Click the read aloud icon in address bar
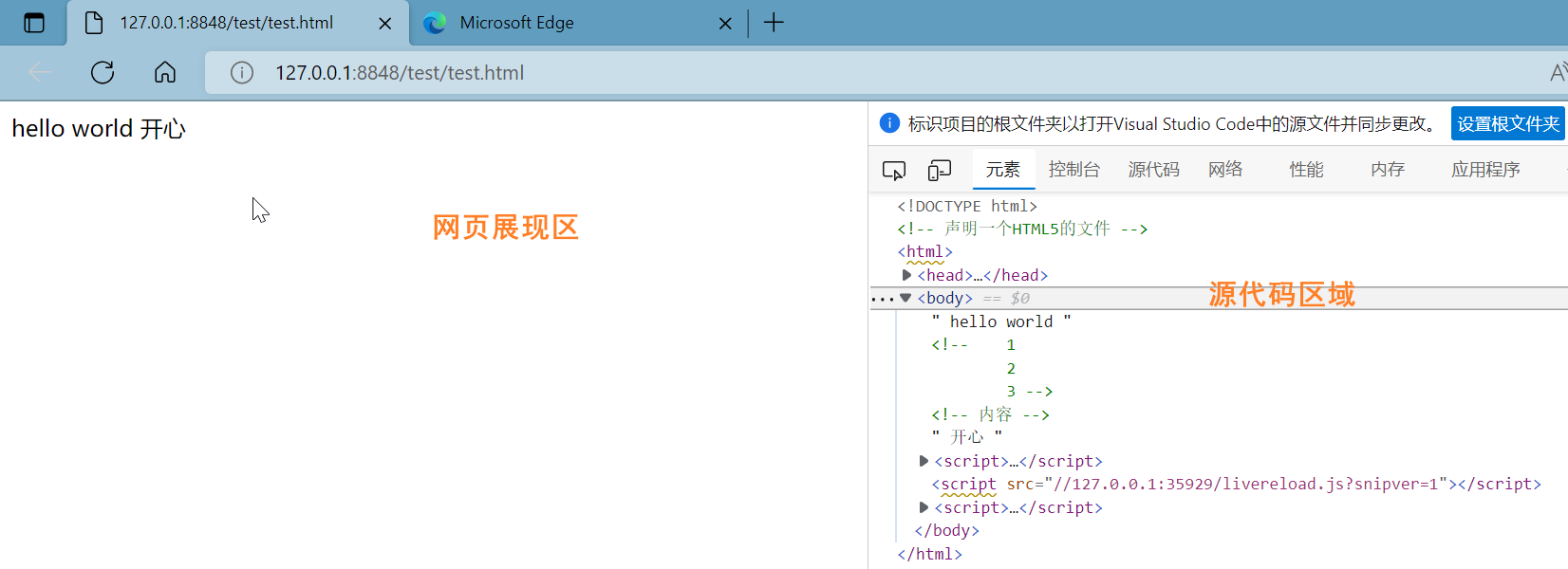 1558,72
